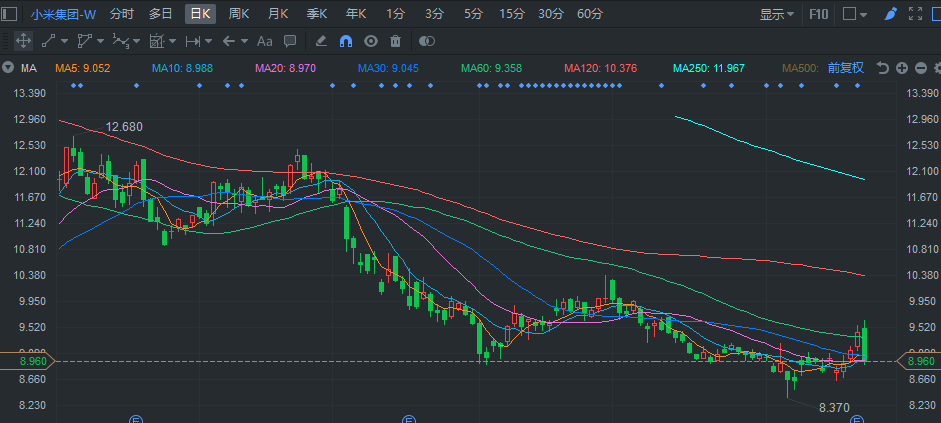Click the MA30: 9.045 legend value
The width and height of the screenshot is (941, 423).
coord(388,68)
